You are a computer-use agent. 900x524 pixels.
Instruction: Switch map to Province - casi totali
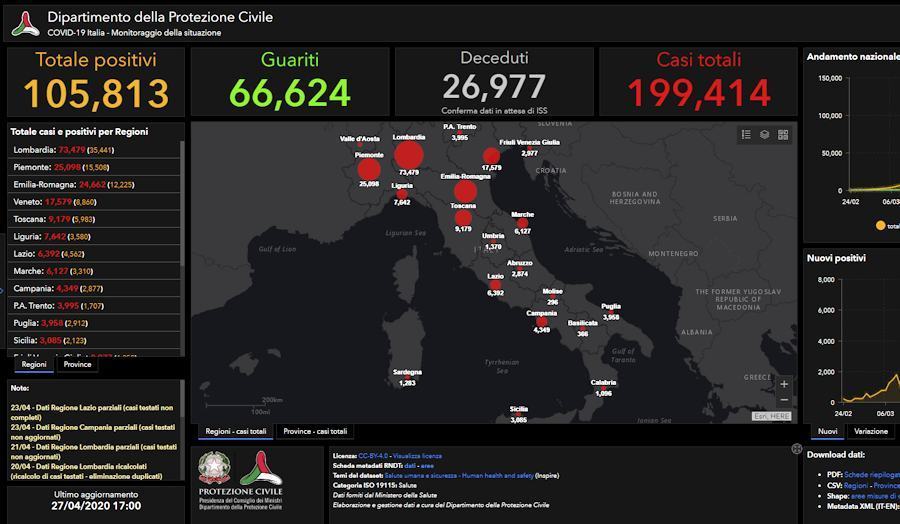(x=315, y=432)
